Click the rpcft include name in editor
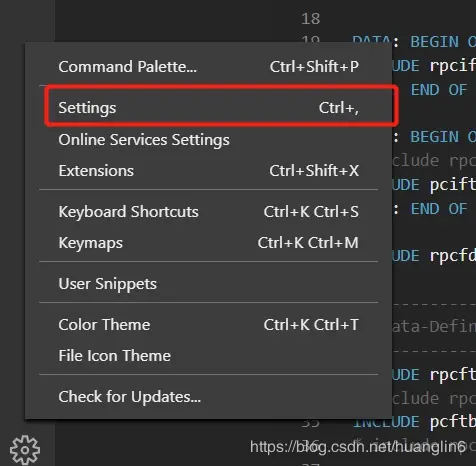476x466 pixels. (452, 375)
